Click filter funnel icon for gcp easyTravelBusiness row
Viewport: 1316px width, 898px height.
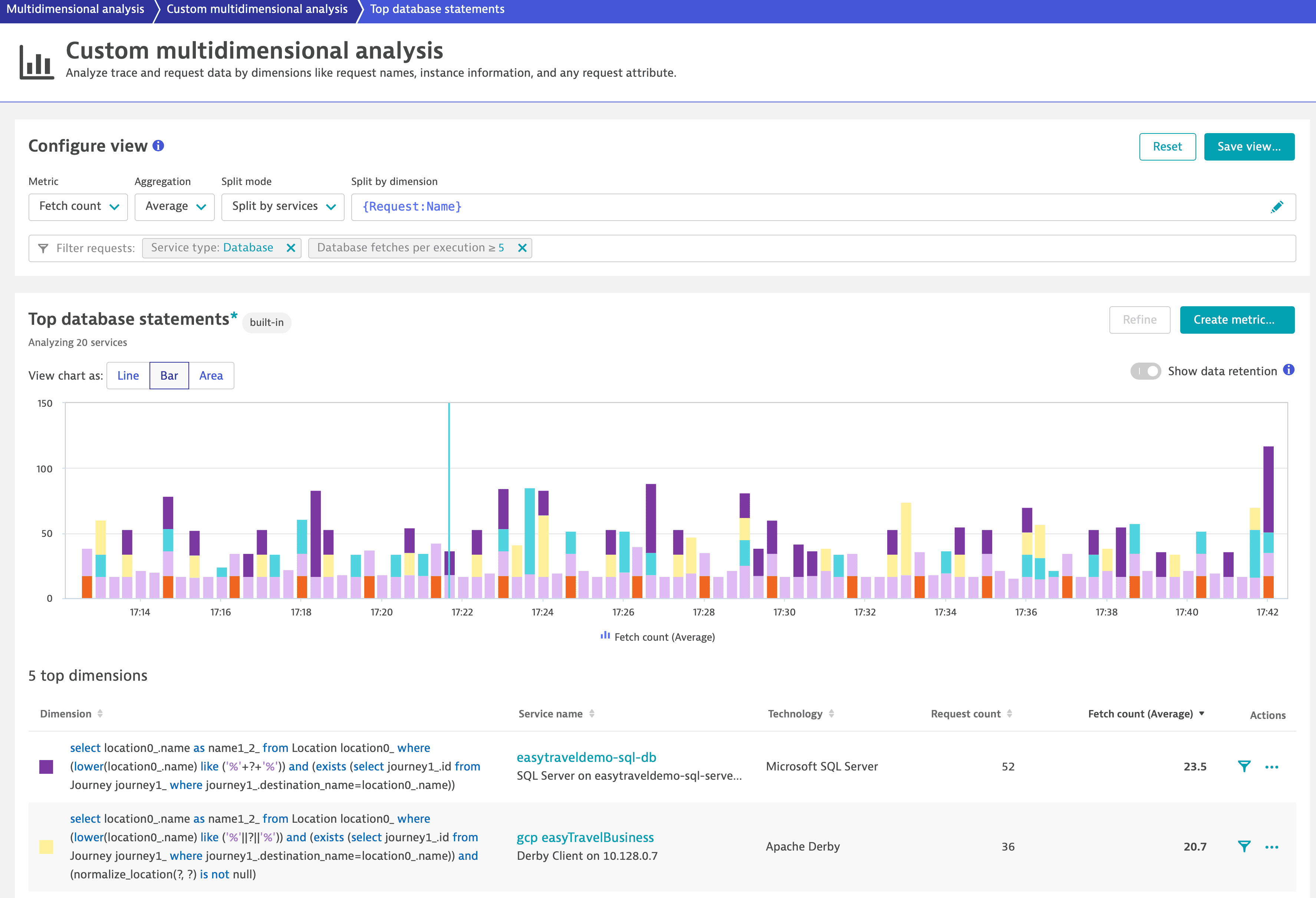1244,846
